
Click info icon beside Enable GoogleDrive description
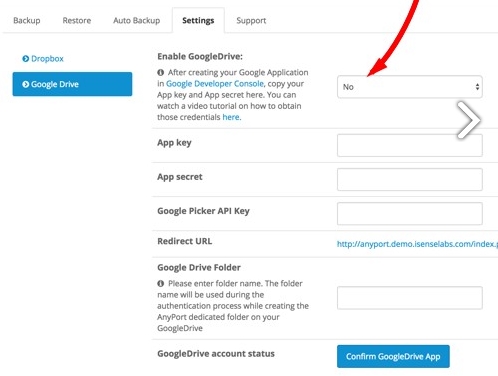(x=161, y=72)
